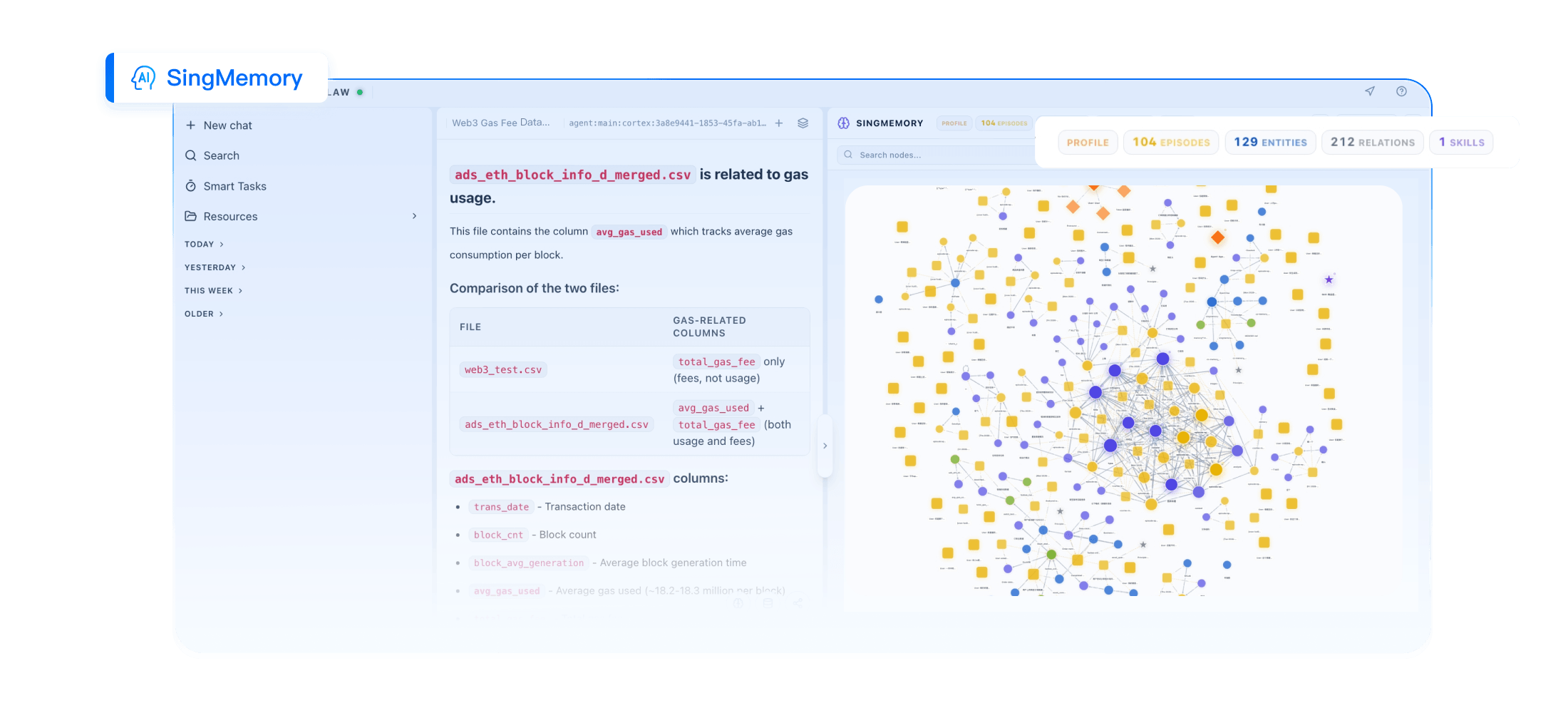
Task: Click the plus icon beside agent ID
Action: [x=779, y=123]
